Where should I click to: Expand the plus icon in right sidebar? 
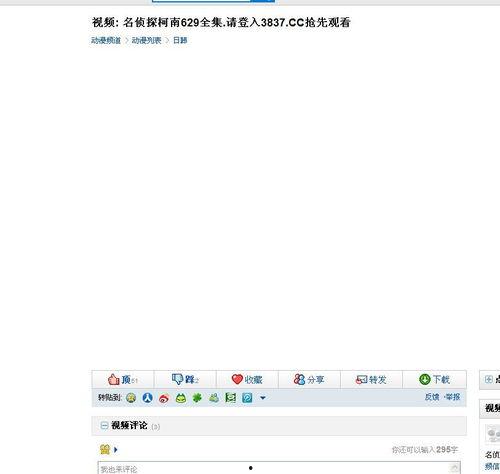tap(489, 379)
